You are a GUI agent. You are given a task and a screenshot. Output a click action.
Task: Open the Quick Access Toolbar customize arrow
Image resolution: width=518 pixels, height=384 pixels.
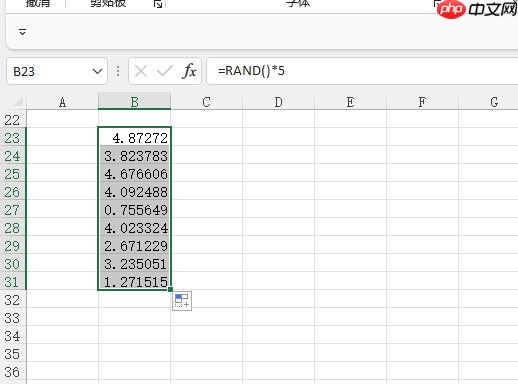[x=22, y=32]
